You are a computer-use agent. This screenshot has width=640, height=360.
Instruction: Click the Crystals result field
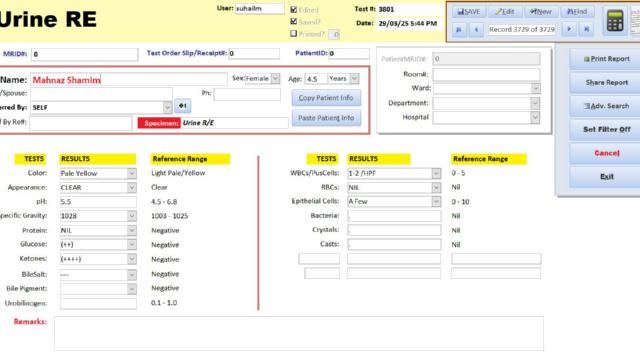coord(394,230)
